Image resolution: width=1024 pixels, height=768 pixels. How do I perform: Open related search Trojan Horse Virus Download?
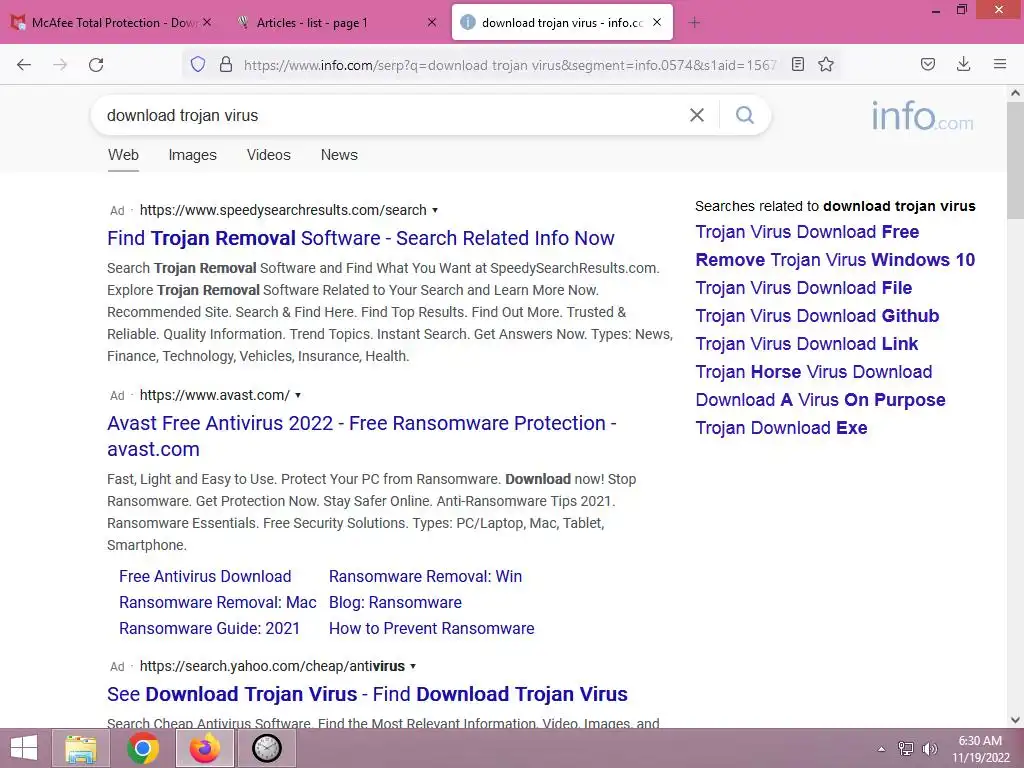click(x=814, y=372)
